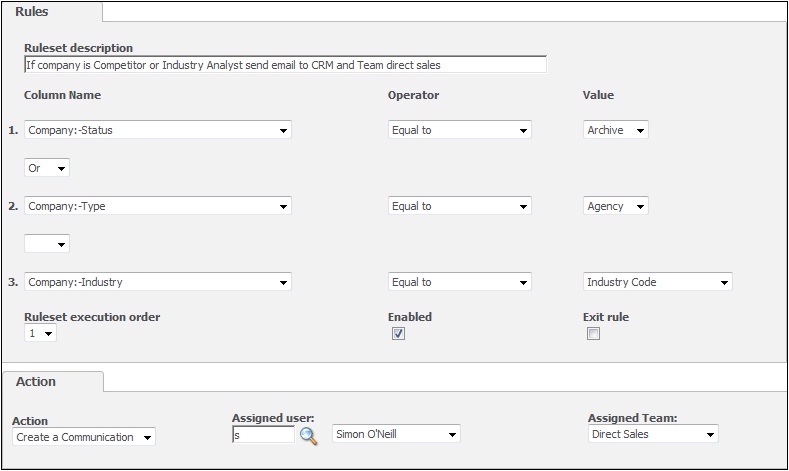This screenshot has width=789, height=471.
Task: Select the Rules tab
Action: [x=32, y=12]
